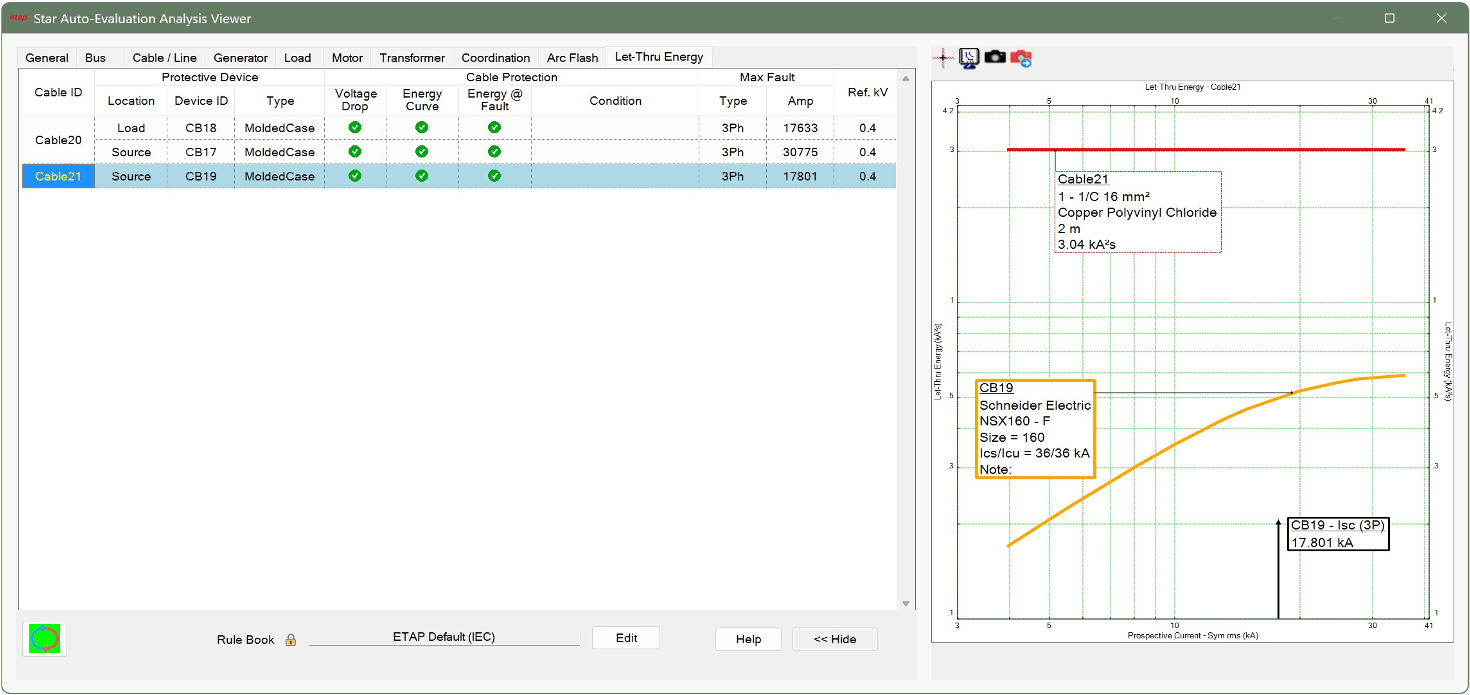
Task: Click the Help button
Action: [x=748, y=639]
